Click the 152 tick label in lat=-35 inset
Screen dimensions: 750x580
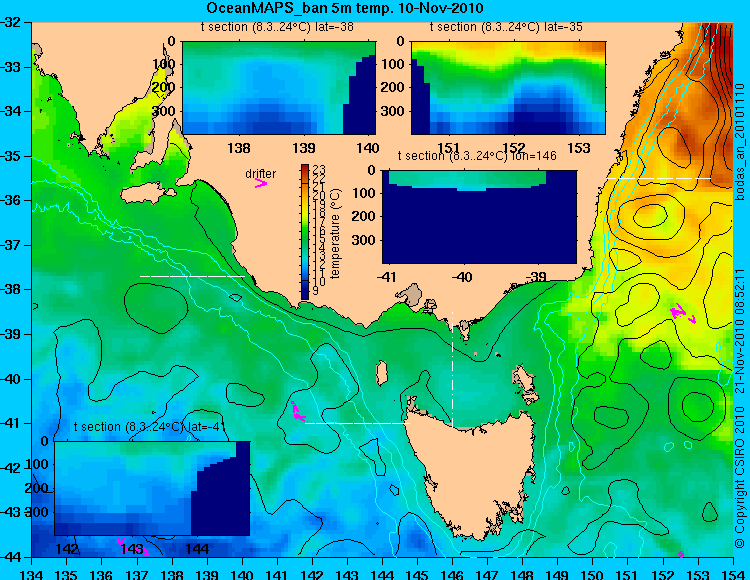click(x=514, y=148)
